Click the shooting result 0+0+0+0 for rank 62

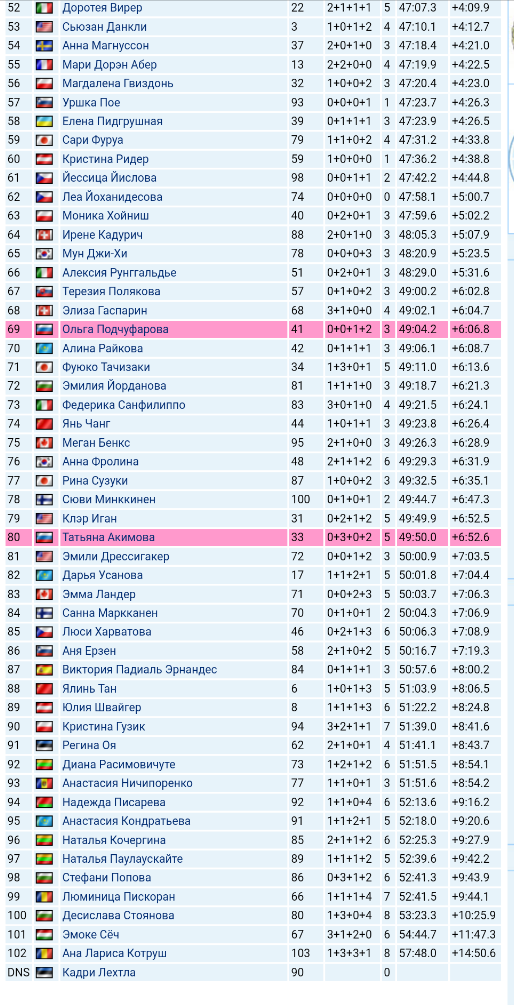tap(349, 197)
